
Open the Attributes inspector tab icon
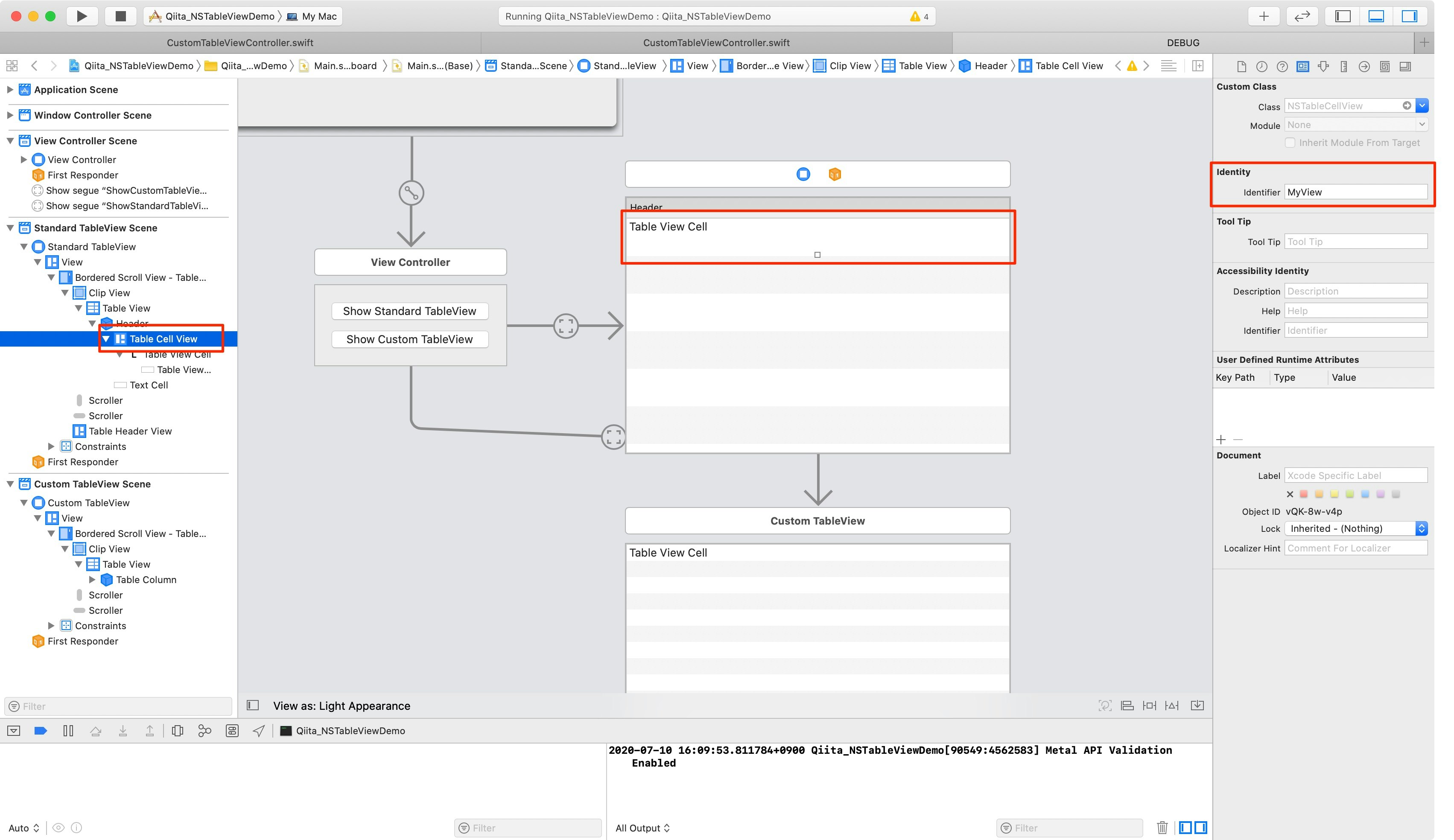click(x=1323, y=66)
